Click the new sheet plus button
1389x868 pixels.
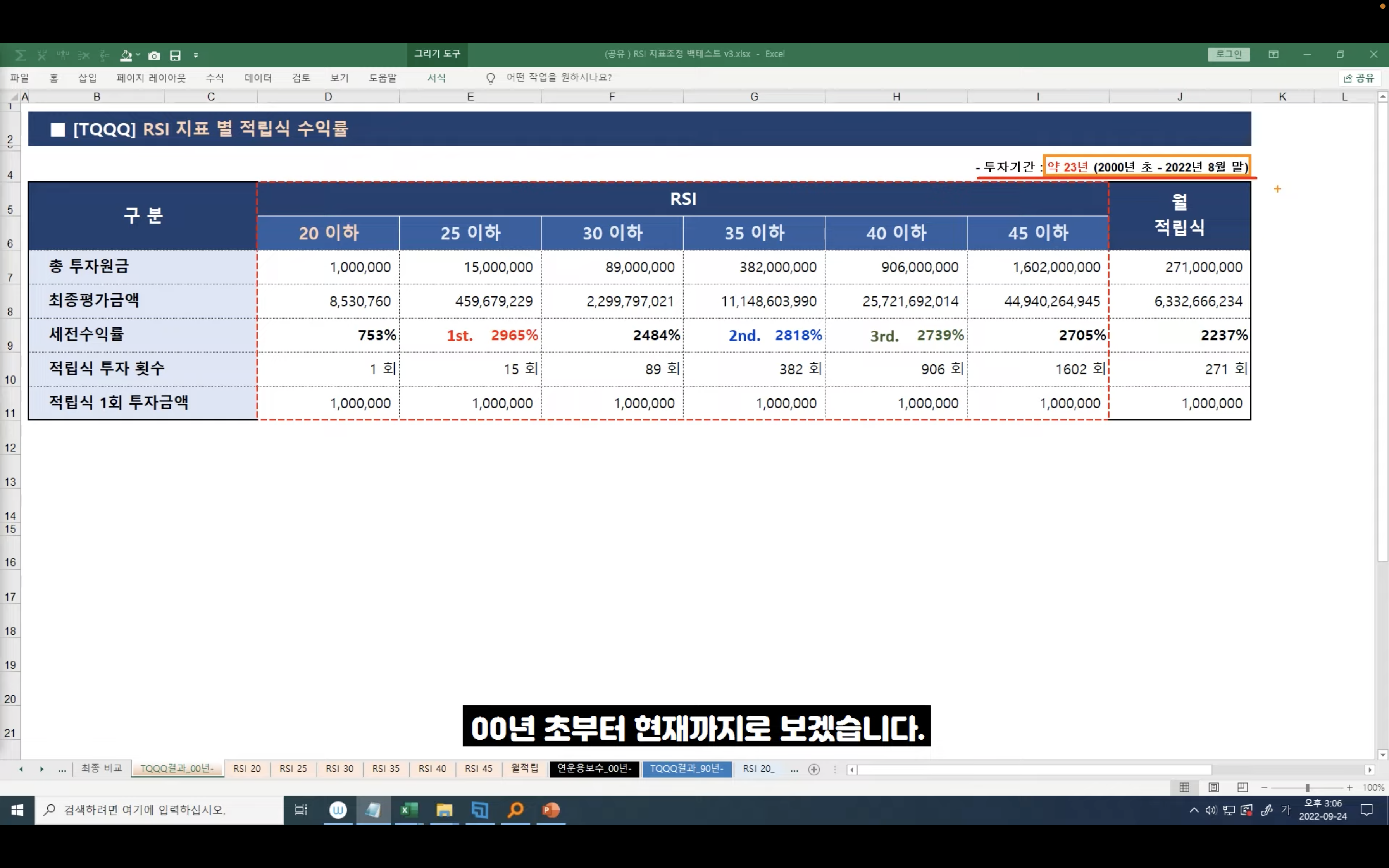coord(814,769)
